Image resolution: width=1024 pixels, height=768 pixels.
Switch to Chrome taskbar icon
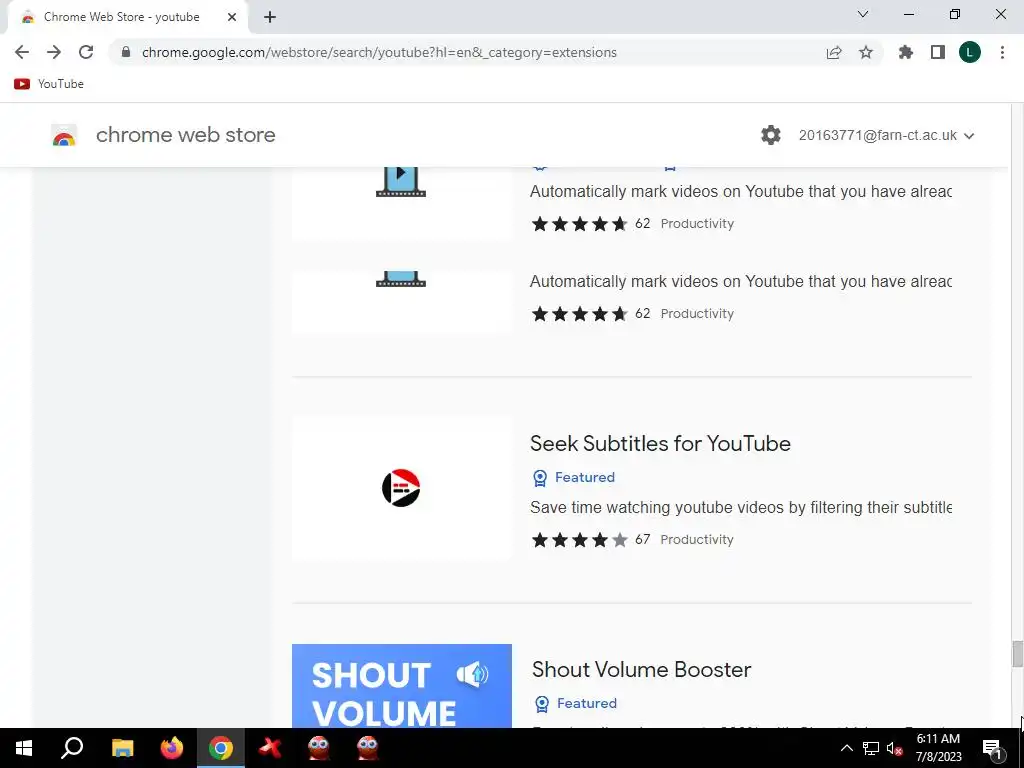click(x=221, y=748)
